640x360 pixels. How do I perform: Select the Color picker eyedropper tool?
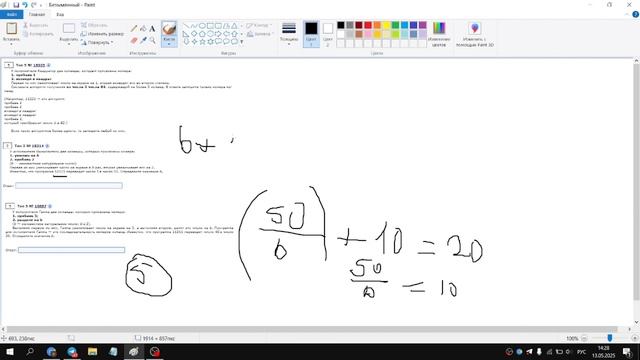click(143, 40)
